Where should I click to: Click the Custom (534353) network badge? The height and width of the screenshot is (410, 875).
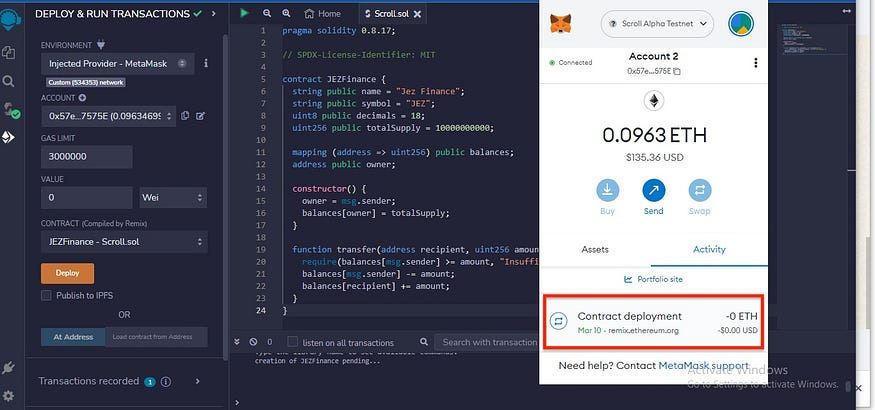pyautogui.click(x=85, y=83)
